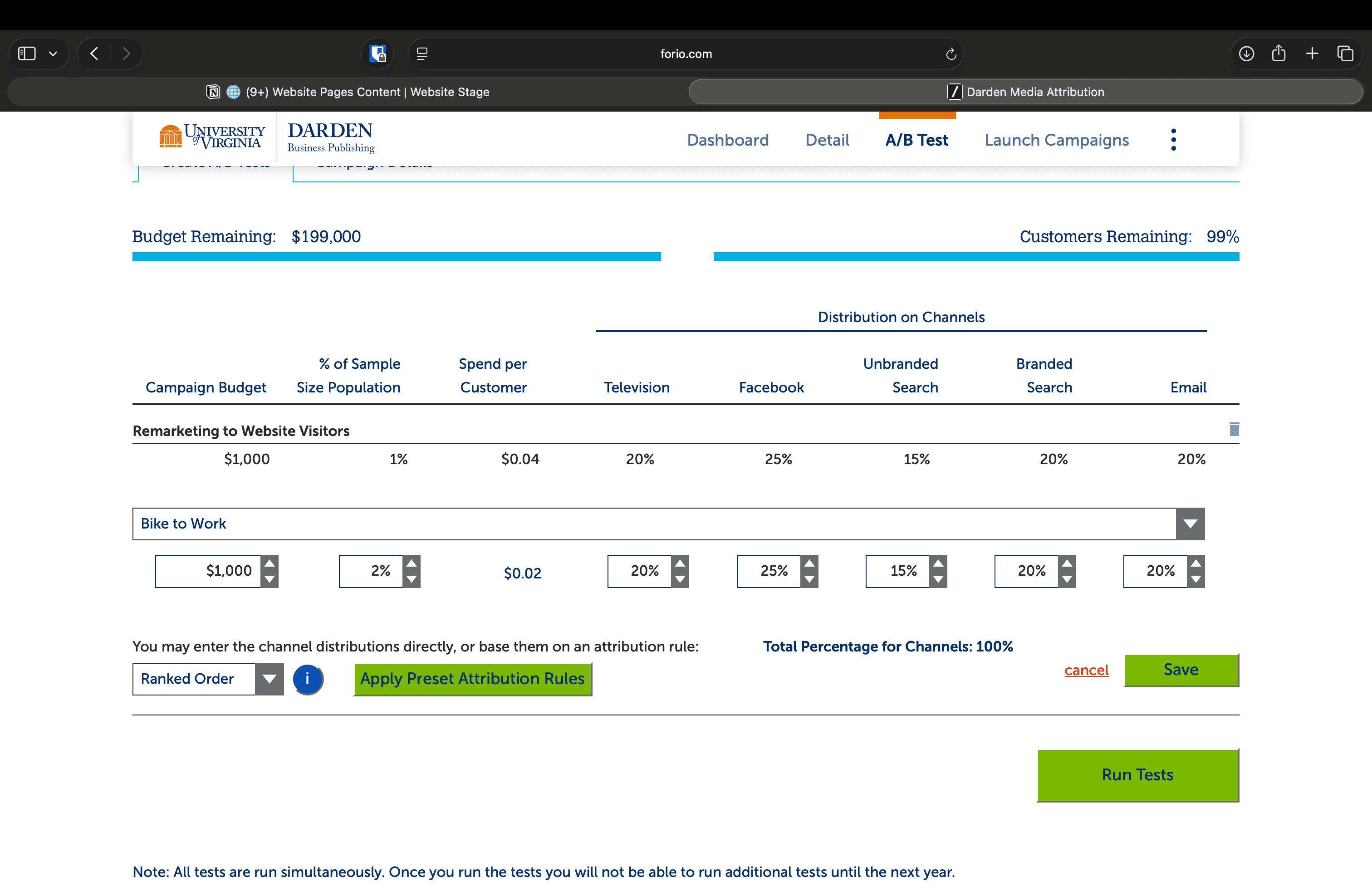
Task: Expand the Bike to Work campaign dropdown
Action: tap(1190, 524)
